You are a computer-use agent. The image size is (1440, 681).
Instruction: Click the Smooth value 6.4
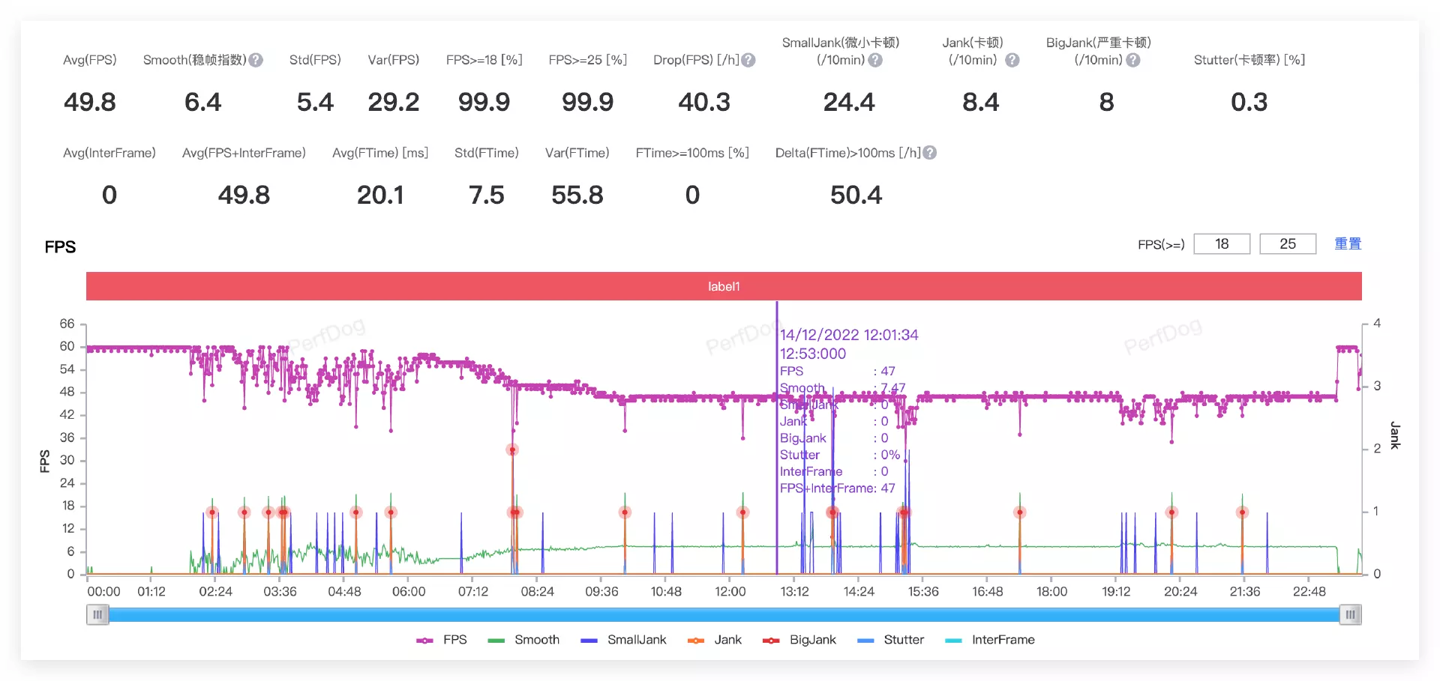pos(203,102)
